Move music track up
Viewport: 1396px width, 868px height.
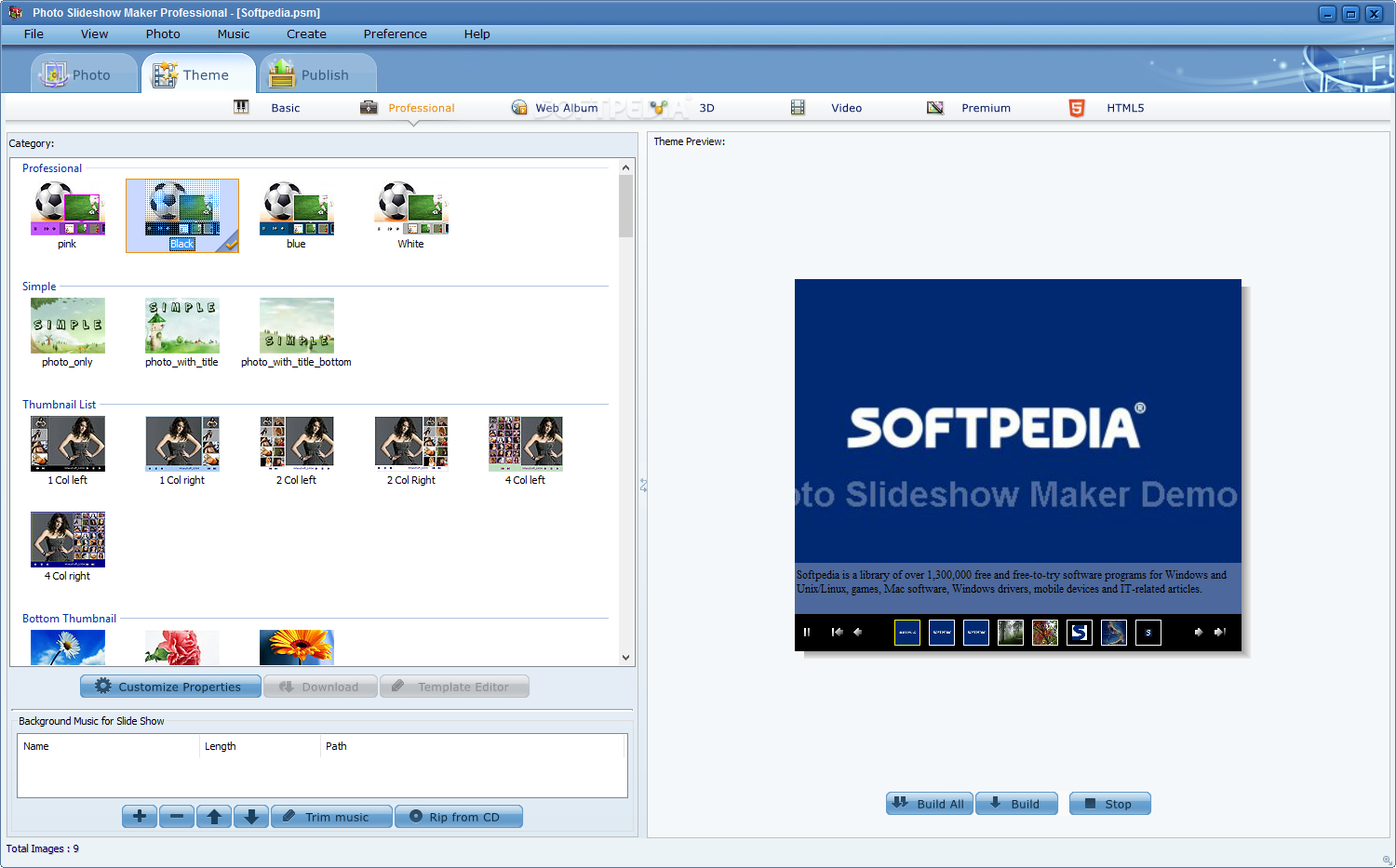(x=214, y=817)
